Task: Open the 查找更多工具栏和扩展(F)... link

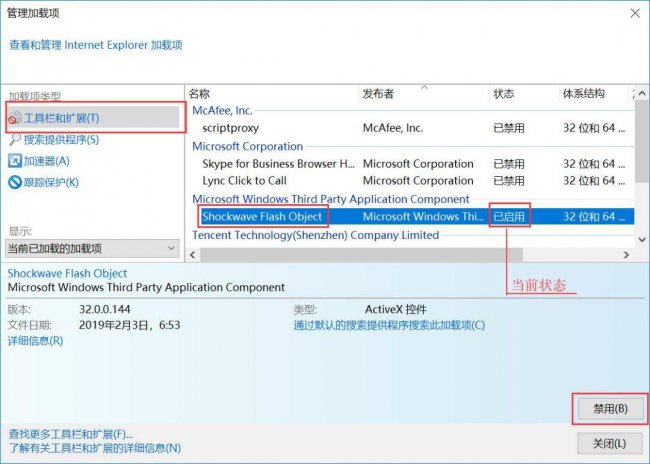Action: (71, 434)
